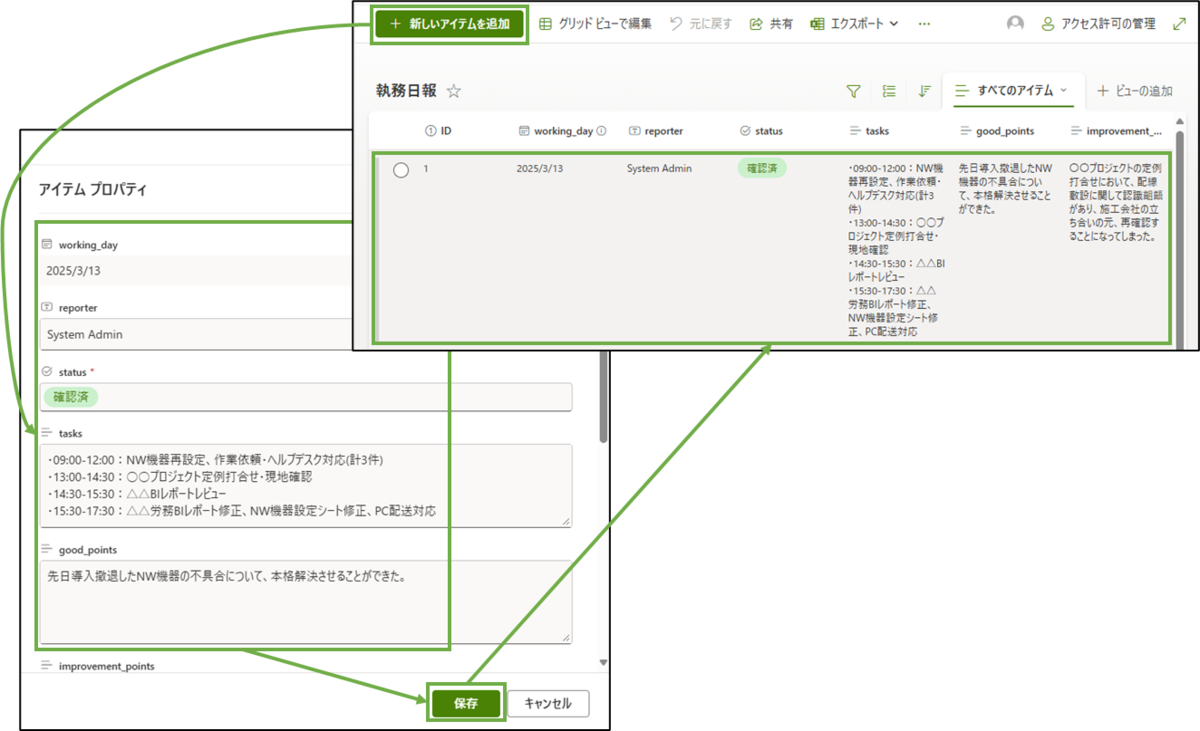Click the ID column header
The height and width of the screenshot is (731, 1200).
point(439,131)
